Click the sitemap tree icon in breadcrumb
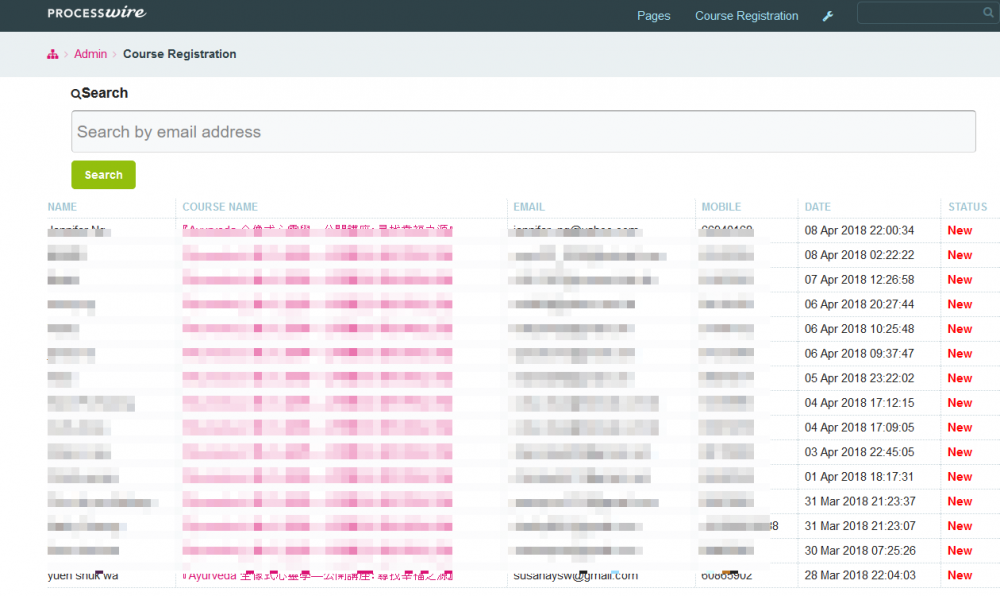1000x596 pixels. [53, 54]
